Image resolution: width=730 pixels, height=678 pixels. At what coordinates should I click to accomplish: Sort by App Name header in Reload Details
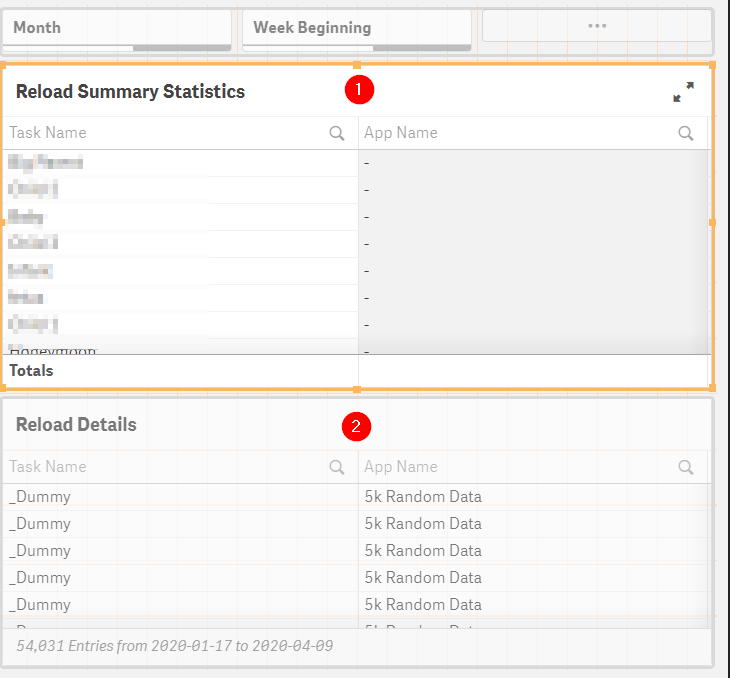pos(401,467)
